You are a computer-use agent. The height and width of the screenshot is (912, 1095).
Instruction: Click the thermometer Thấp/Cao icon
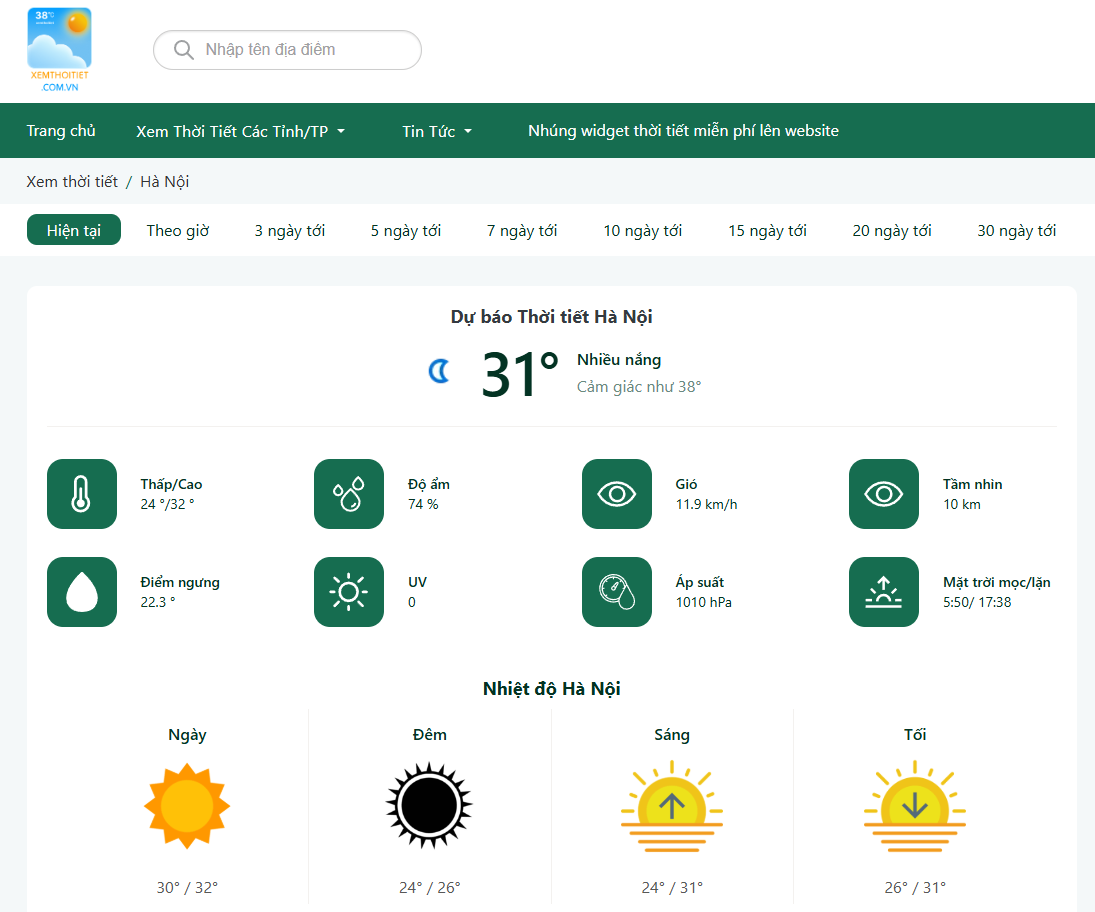(x=82, y=494)
